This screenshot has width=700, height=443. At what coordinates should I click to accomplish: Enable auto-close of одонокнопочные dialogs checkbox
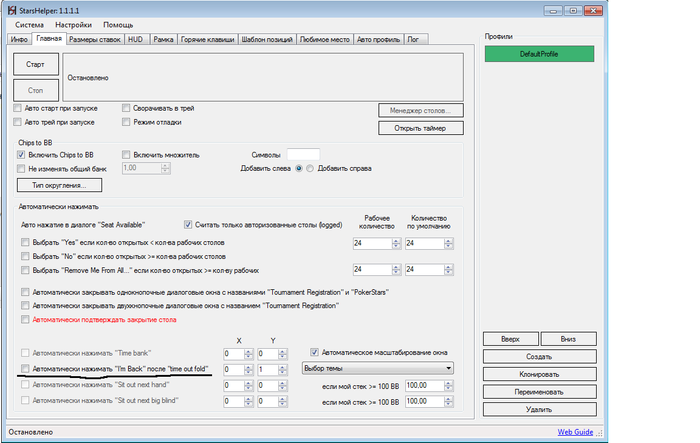click(25, 292)
